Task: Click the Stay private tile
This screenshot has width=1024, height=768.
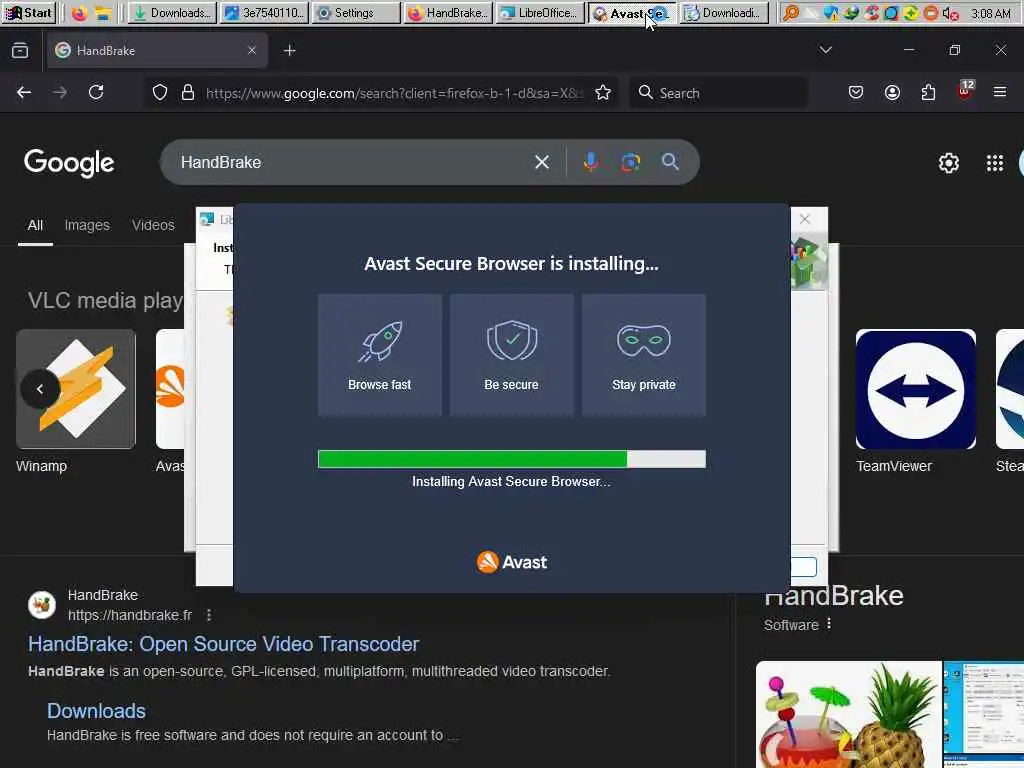Action: pyautogui.click(x=643, y=355)
